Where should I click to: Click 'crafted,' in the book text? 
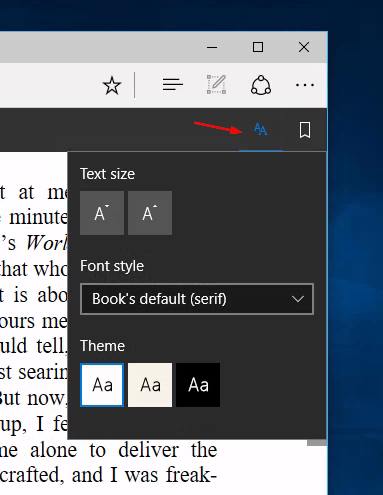pos(32,475)
